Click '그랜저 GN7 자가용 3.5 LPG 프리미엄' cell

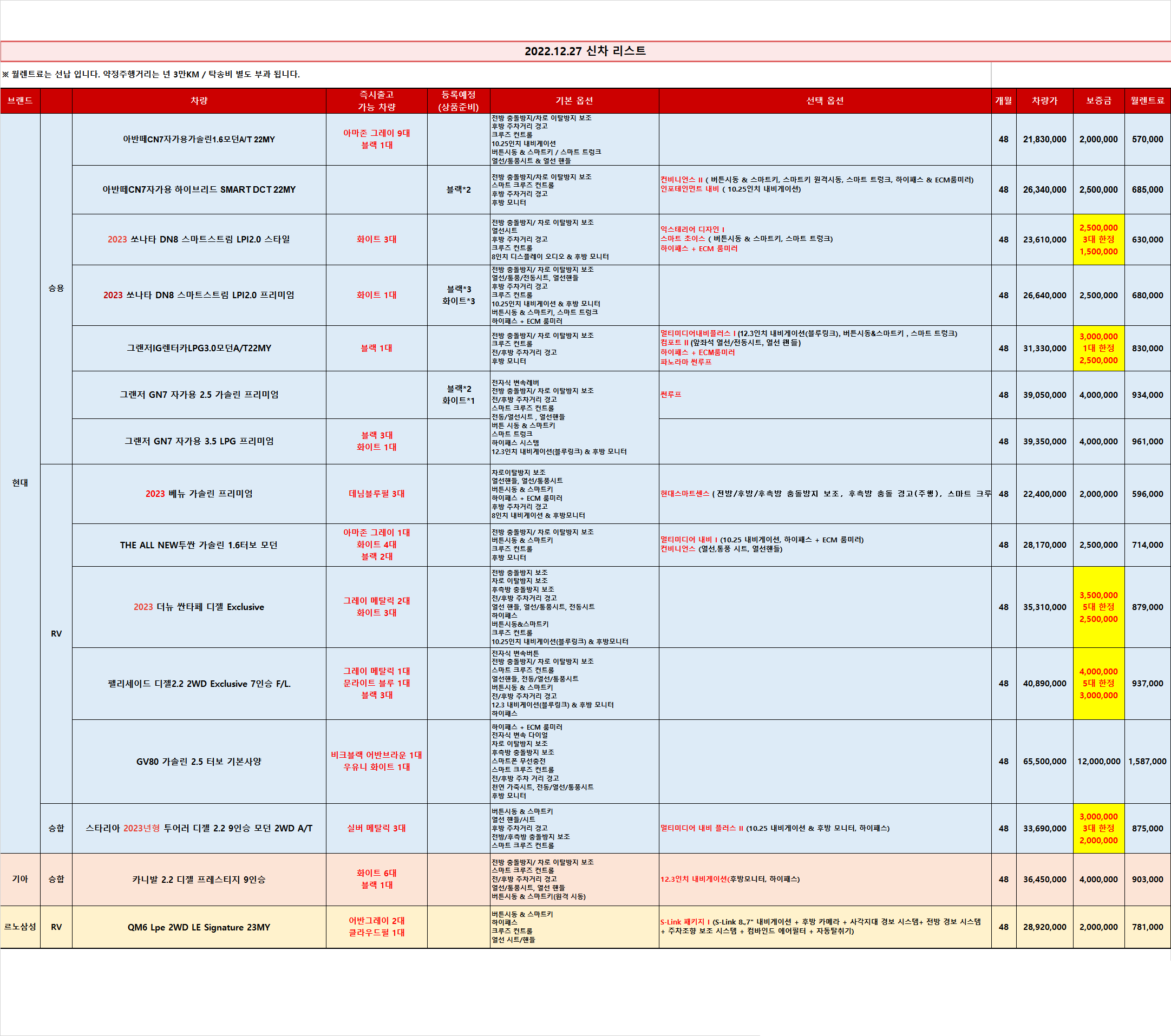pos(199,441)
